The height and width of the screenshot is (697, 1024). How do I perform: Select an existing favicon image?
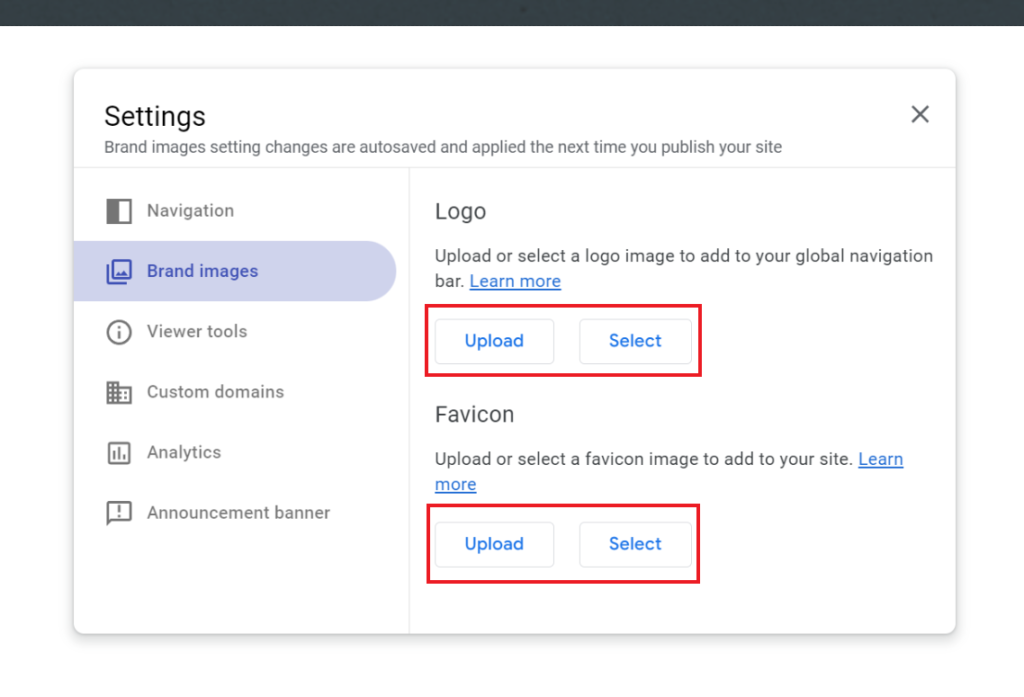(x=635, y=544)
